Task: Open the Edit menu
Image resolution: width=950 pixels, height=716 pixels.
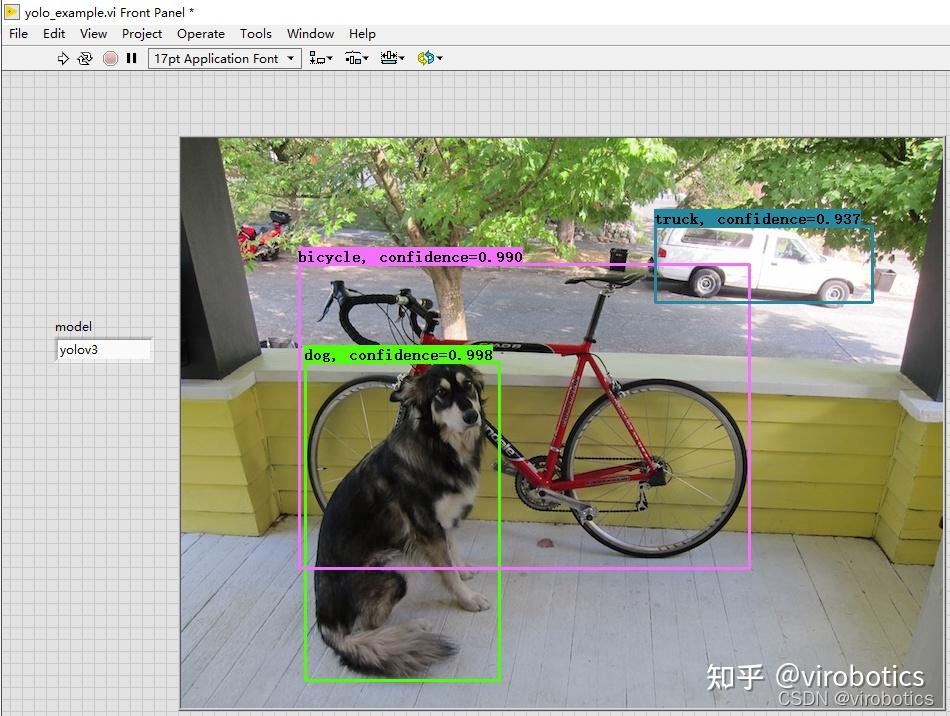Action: [53, 33]
